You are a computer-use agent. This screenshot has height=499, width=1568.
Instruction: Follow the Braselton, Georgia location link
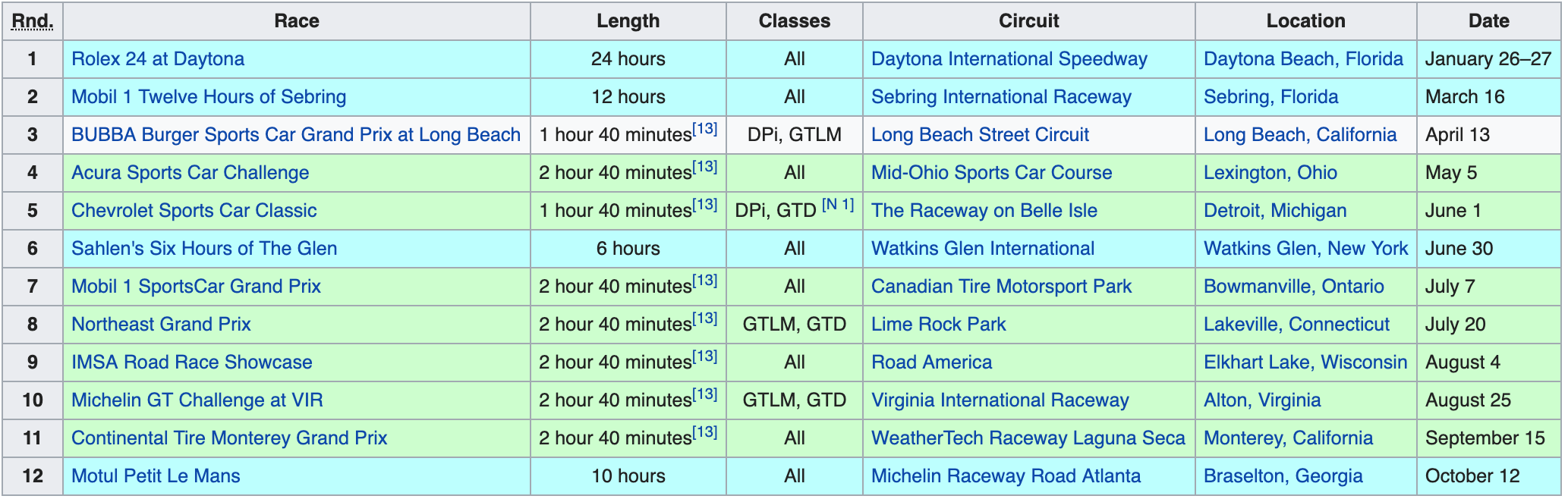click(1283, 476)
